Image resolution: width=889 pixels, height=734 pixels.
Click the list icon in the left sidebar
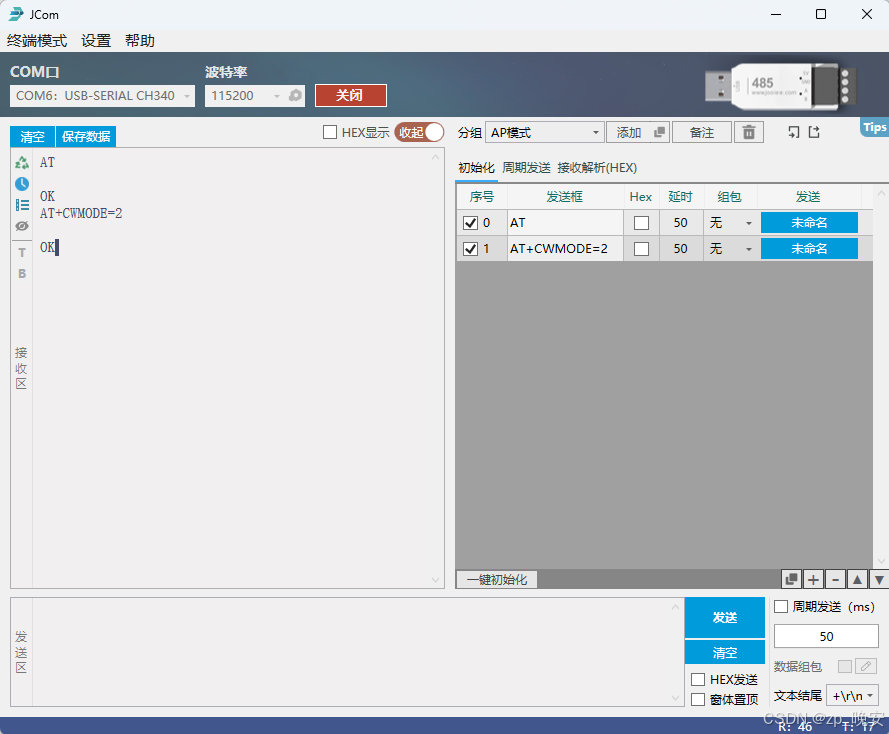click(x=21, y=204)
